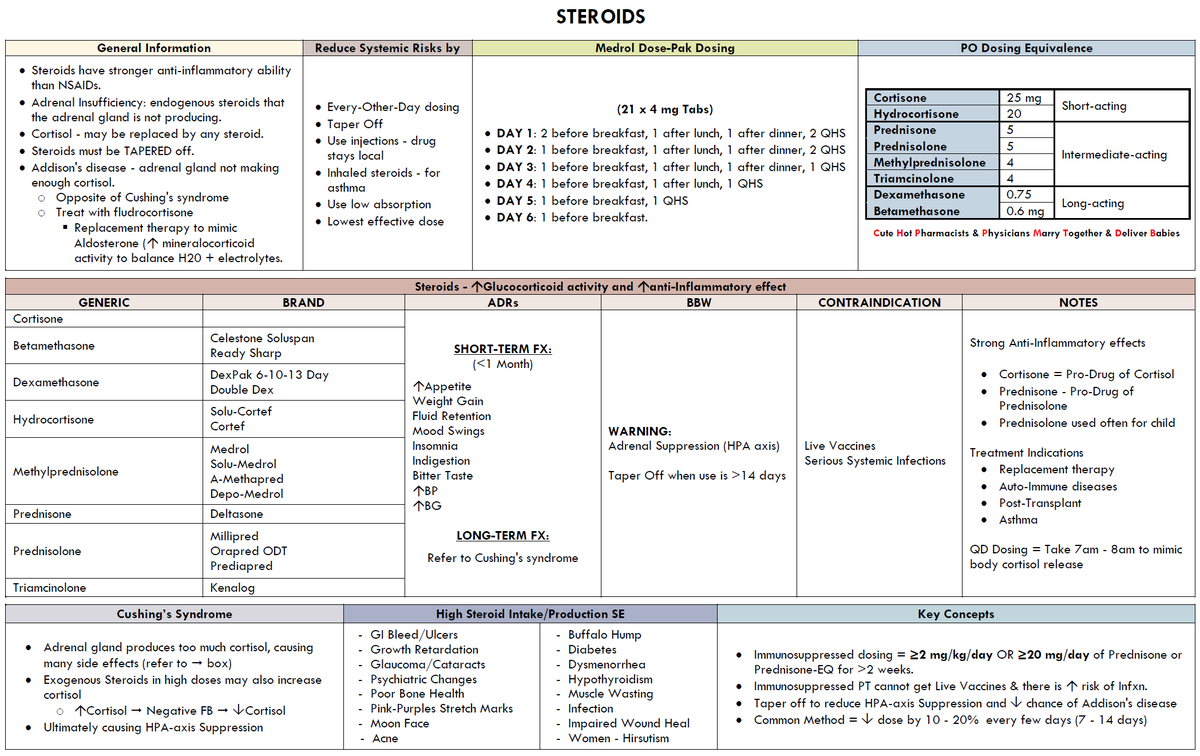
Task: Select the Buffalo Hump list item
Action: [604, 635]
